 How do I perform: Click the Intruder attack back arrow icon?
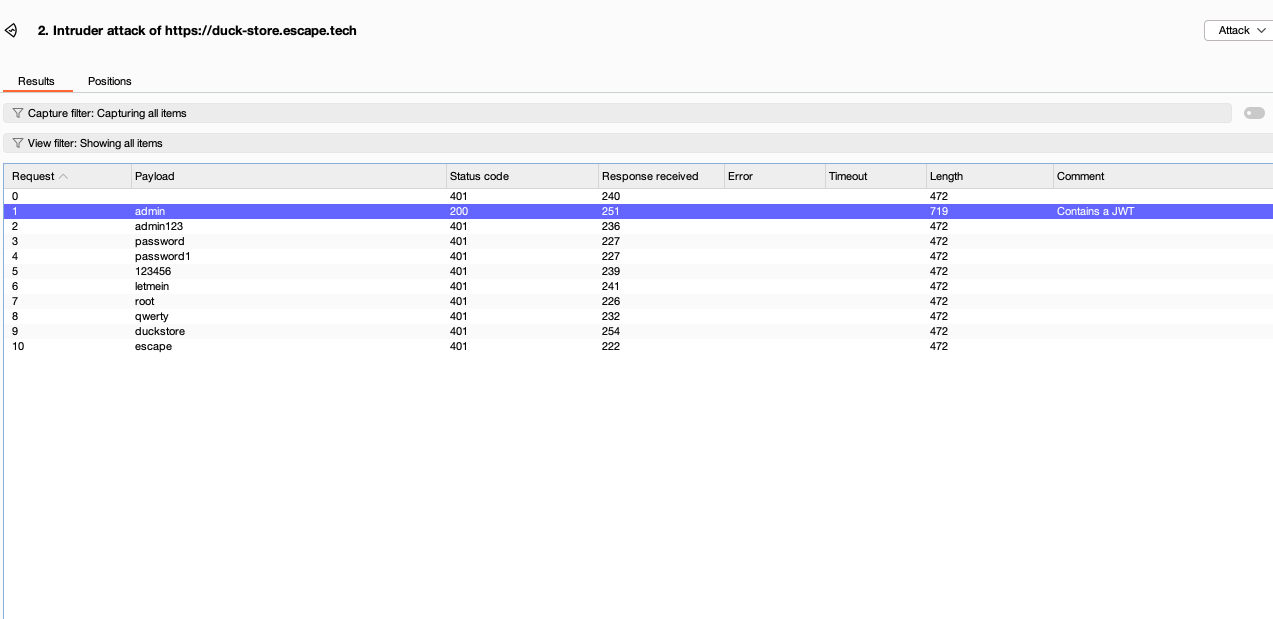11,30
